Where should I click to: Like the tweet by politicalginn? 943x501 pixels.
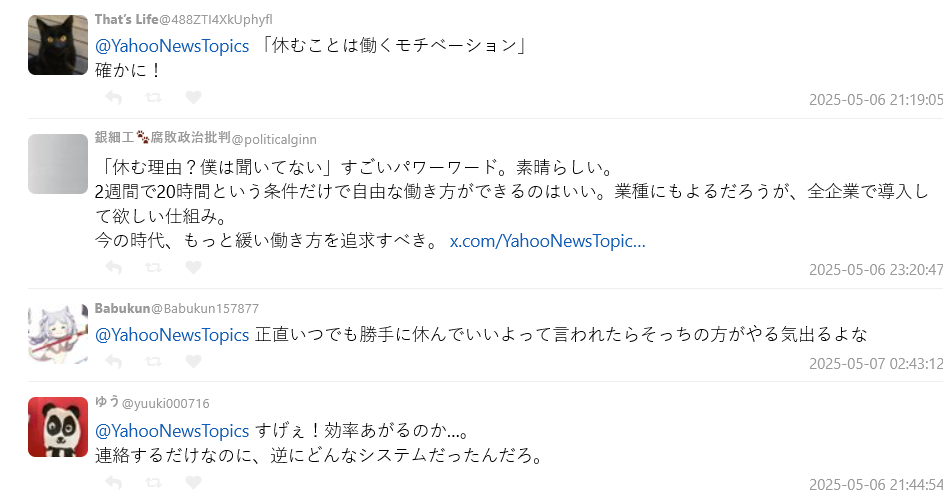(x=194, y=268)
